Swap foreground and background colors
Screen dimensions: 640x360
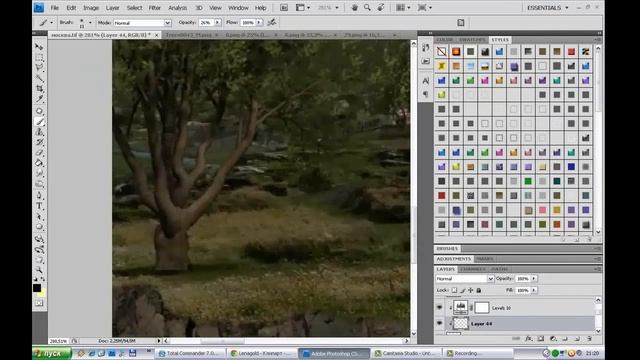point(43,280)
